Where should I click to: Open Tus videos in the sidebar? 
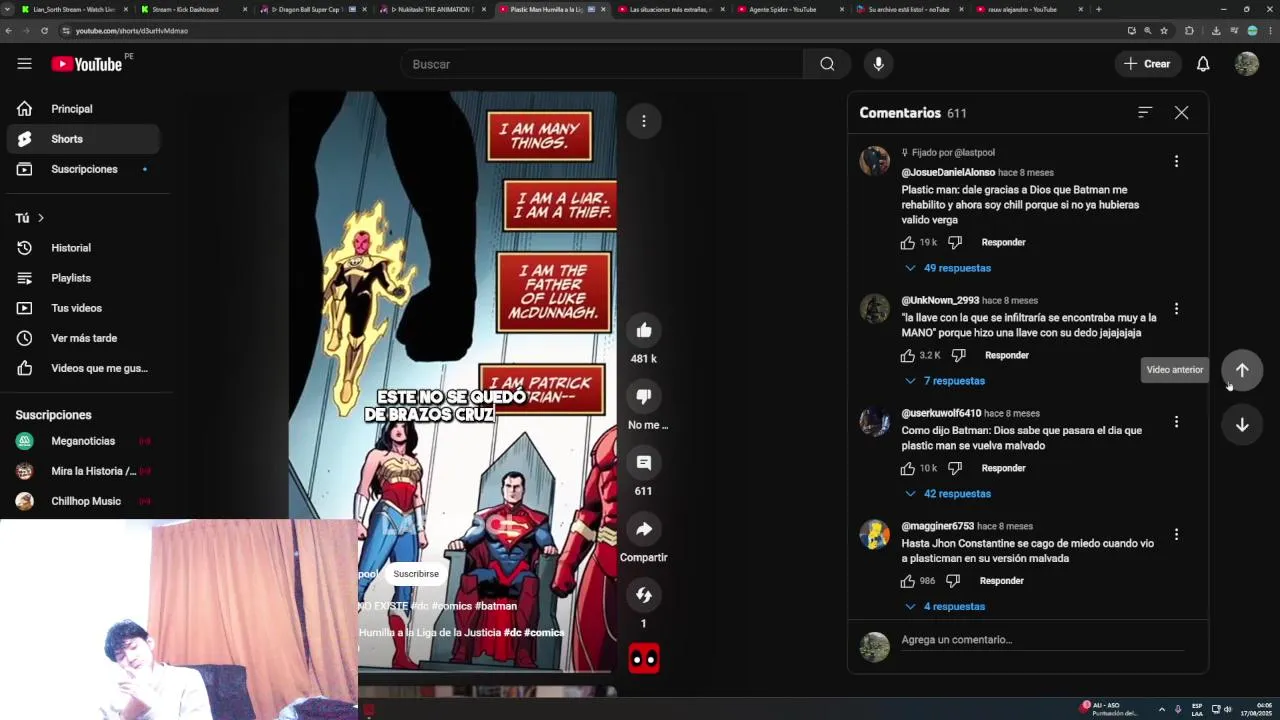pos(83,308)
